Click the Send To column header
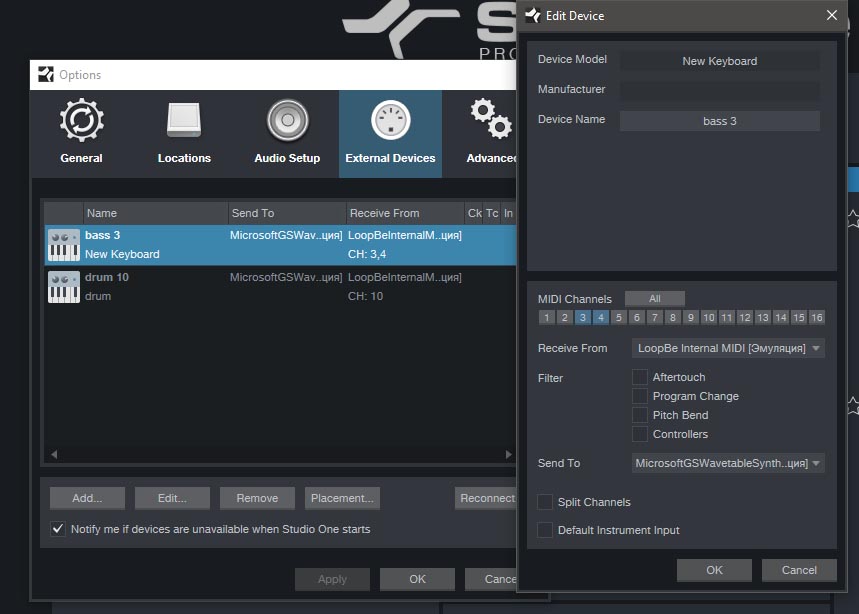859x614 pixels. (x=287, y=213)
